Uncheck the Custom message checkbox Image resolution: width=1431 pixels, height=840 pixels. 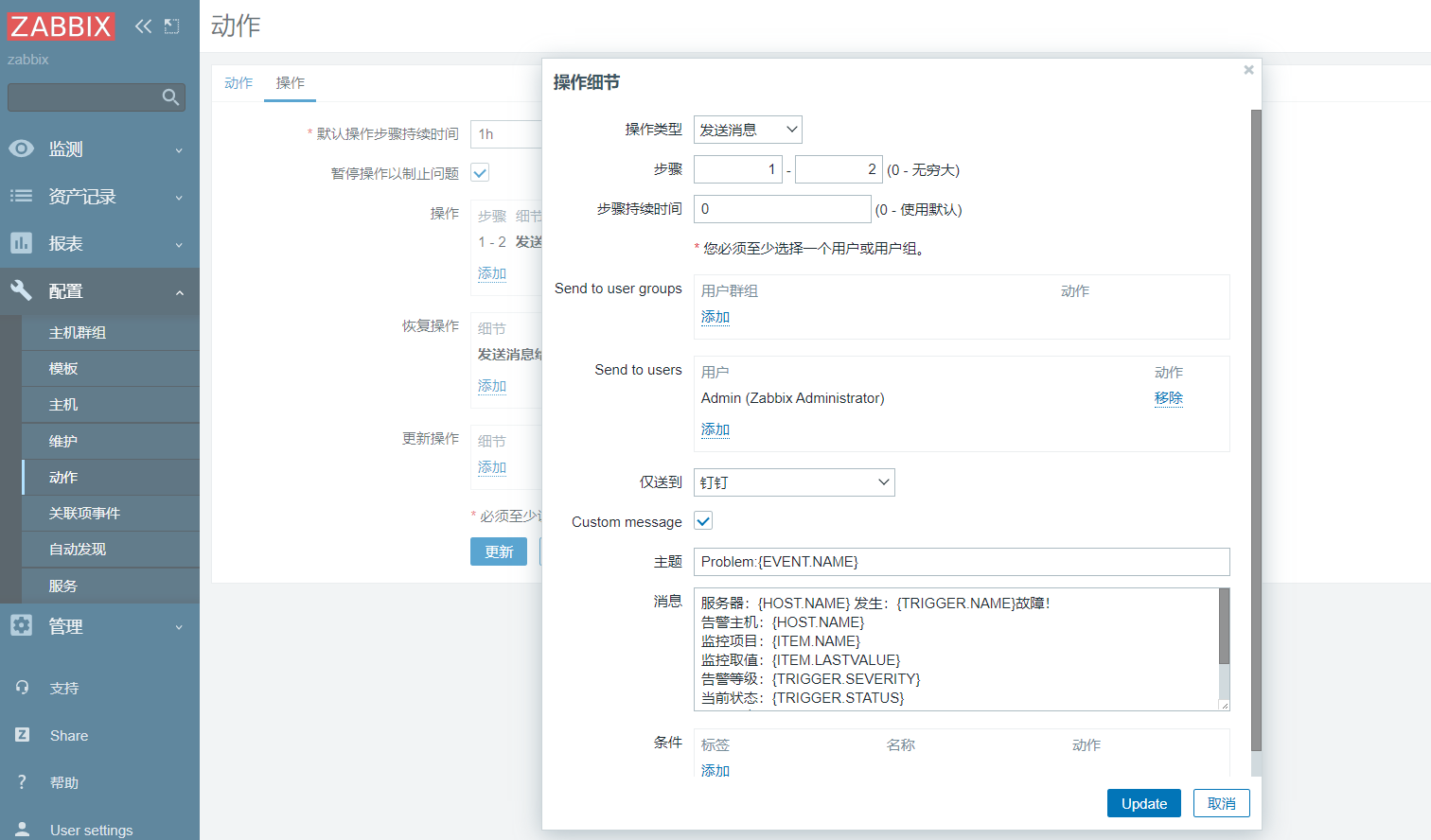click(x=703, y=521)
